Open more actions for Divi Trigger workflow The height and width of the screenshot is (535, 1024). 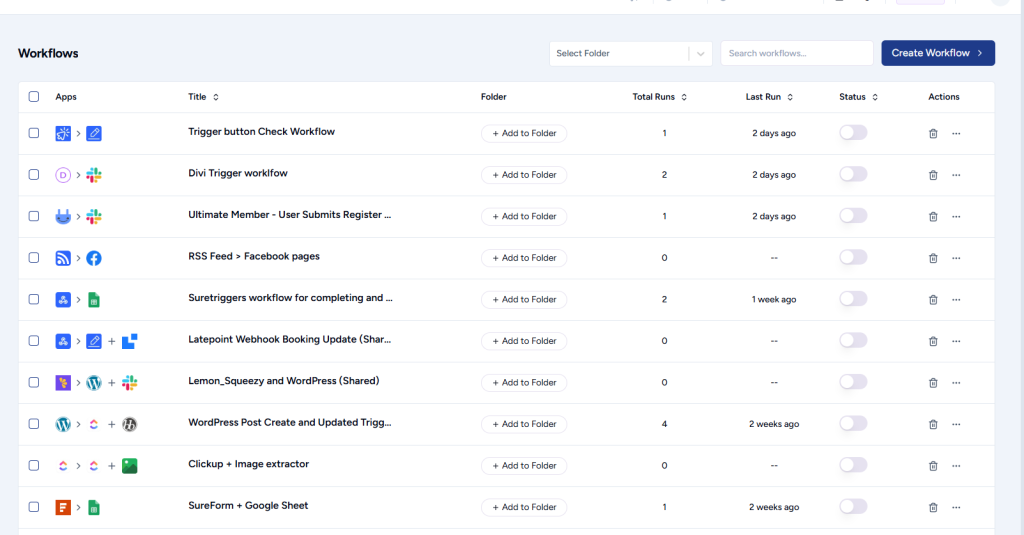[956, 175]
